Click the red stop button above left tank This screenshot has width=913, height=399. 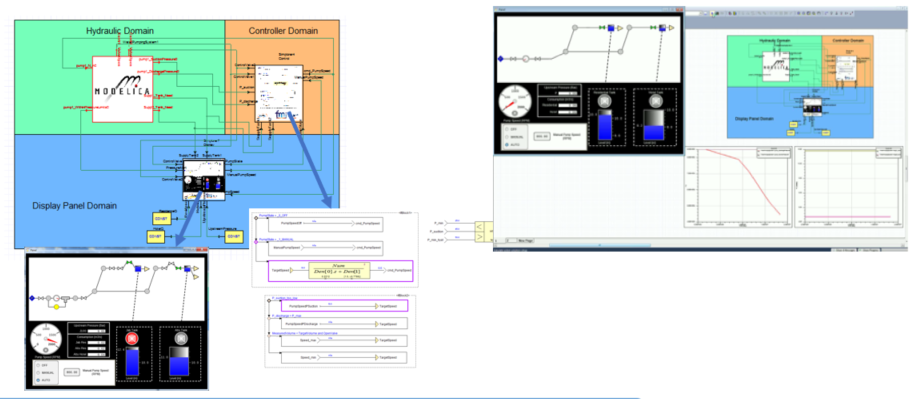coord(132,338)
